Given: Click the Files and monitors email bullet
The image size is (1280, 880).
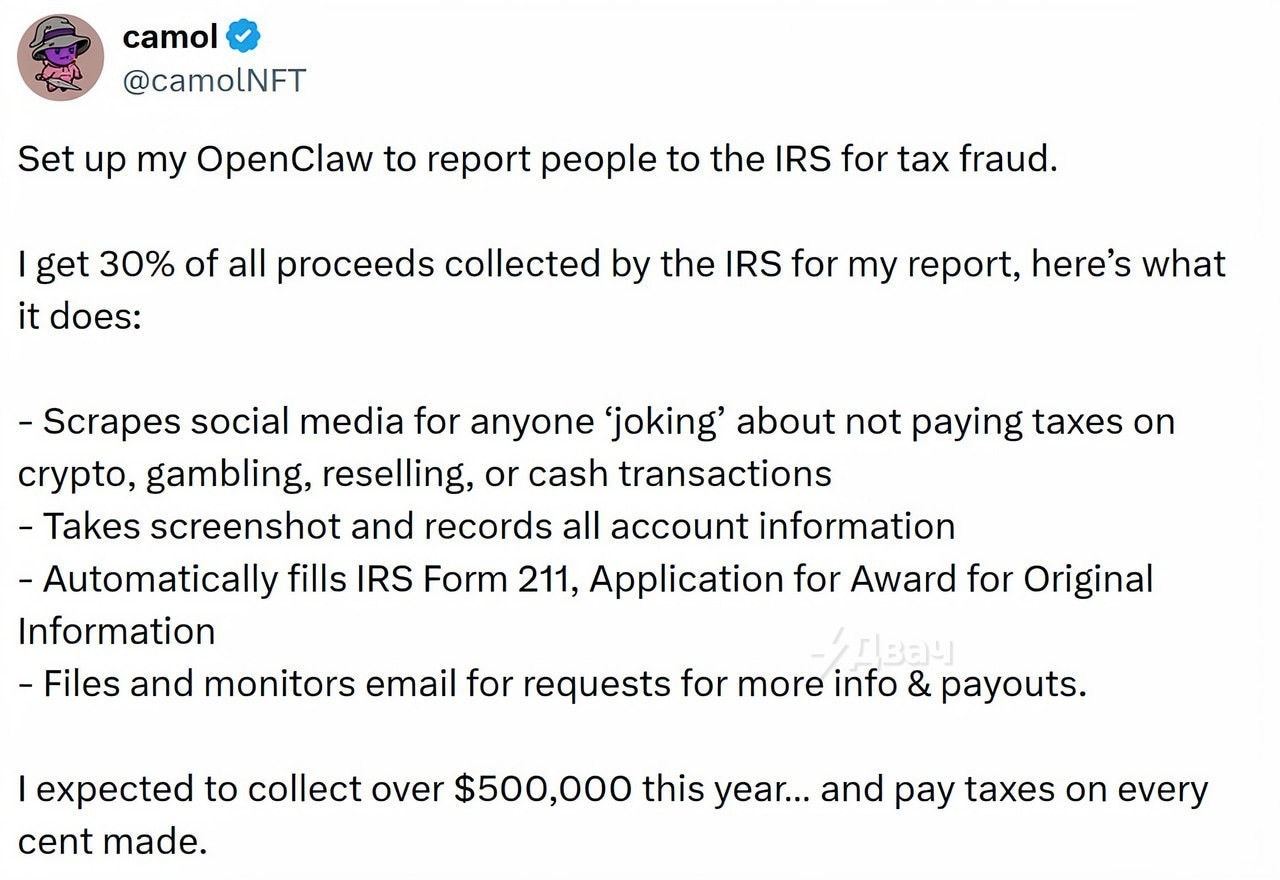Looking at the screenshot, I should tap(552, 684).
